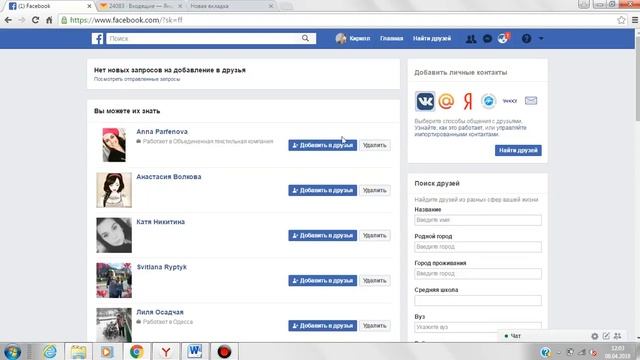Add Лиля Осадчая as friend
Image resolution: width=640 pixels, height=360 pixels.
pos(322,326)
